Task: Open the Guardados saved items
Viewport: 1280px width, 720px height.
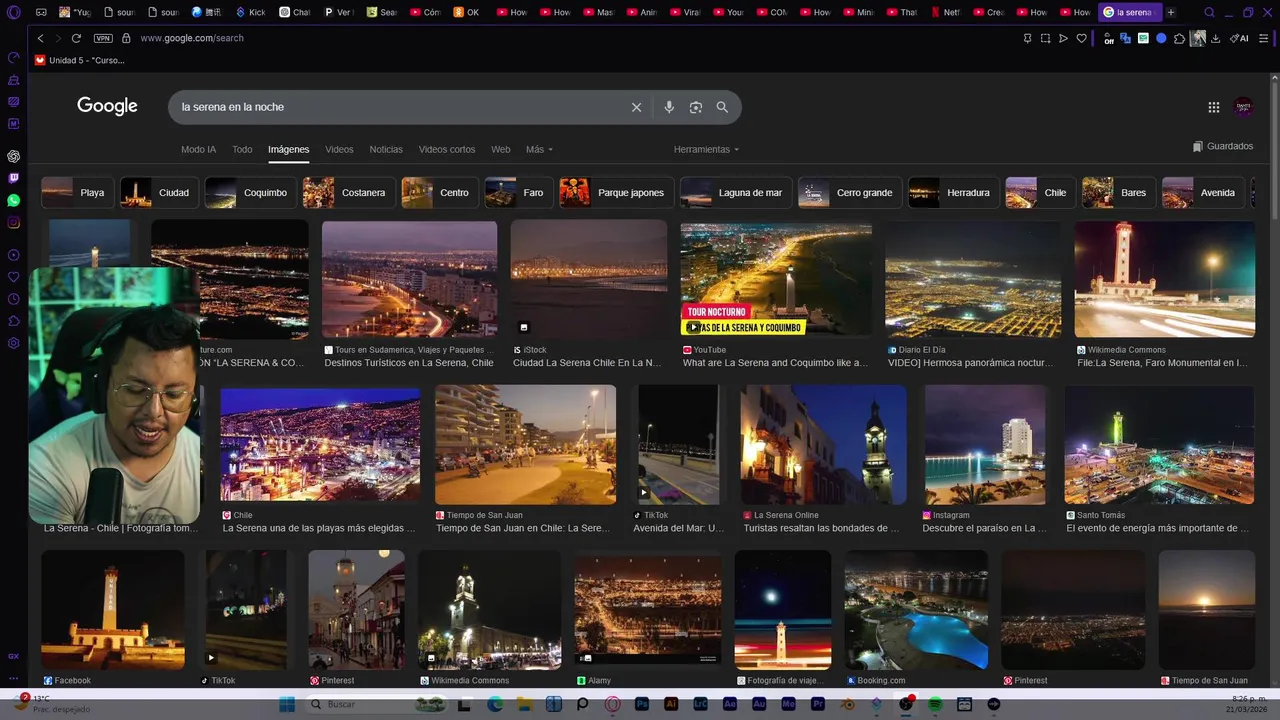Action: (1223, 146)
